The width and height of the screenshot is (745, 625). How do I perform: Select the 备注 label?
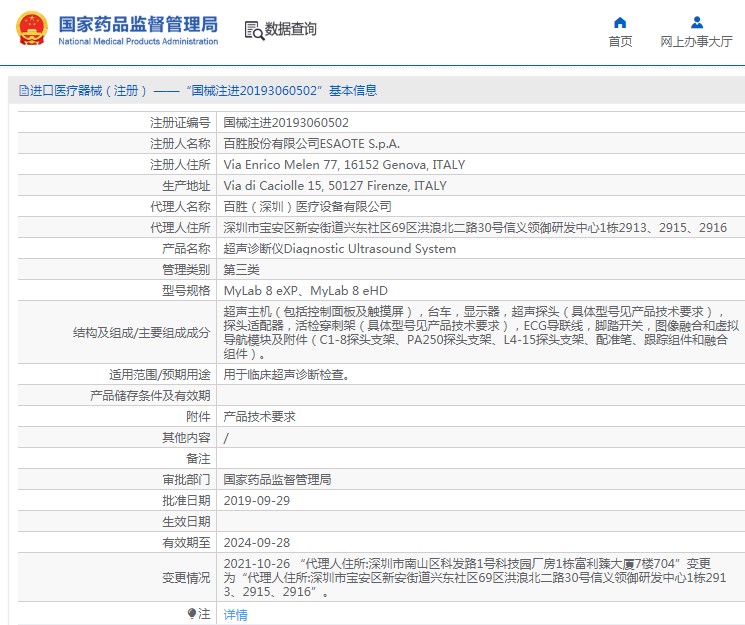coord(198,458)
